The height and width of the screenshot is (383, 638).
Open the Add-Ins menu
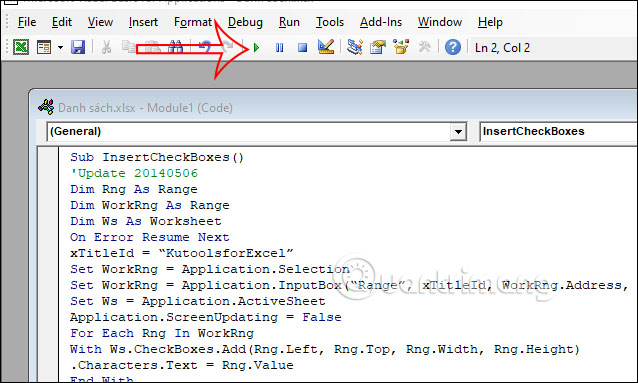[381, 22]
